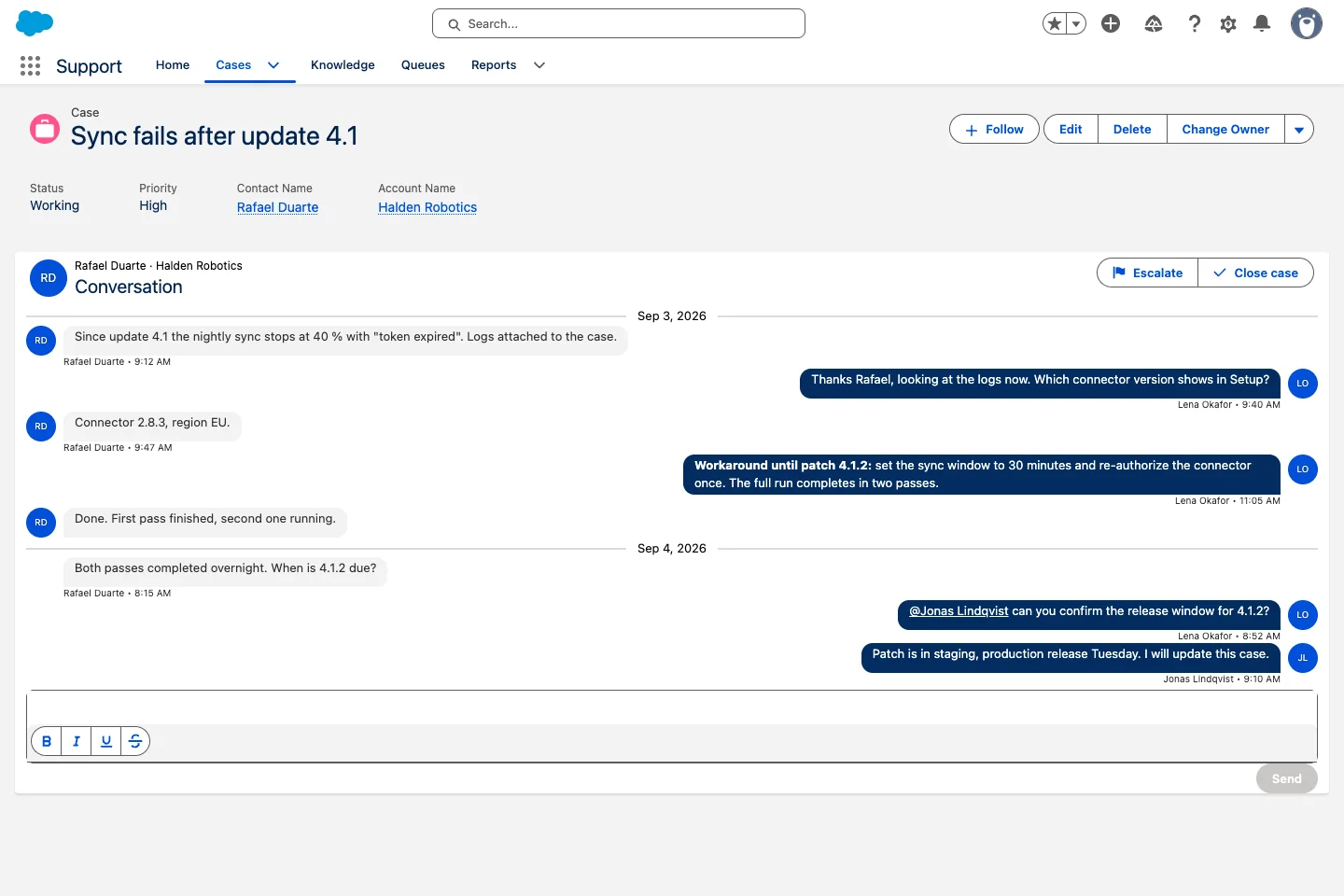Open the App Launcher grid
The image size is (1344, 896).
[30, 65]
